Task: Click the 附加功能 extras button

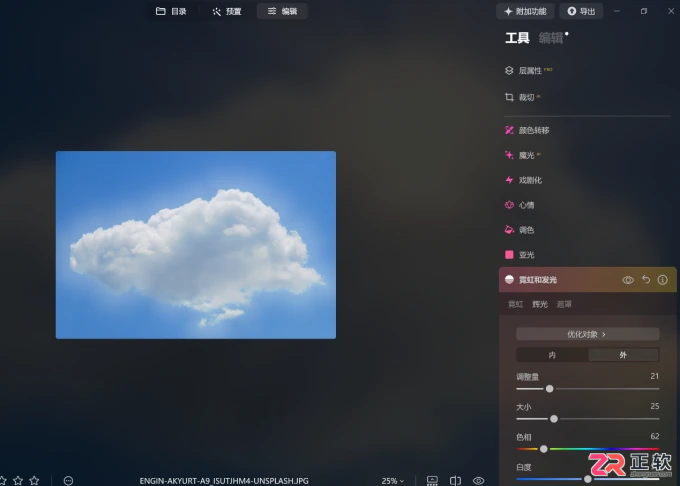Action: coord(525,11)
